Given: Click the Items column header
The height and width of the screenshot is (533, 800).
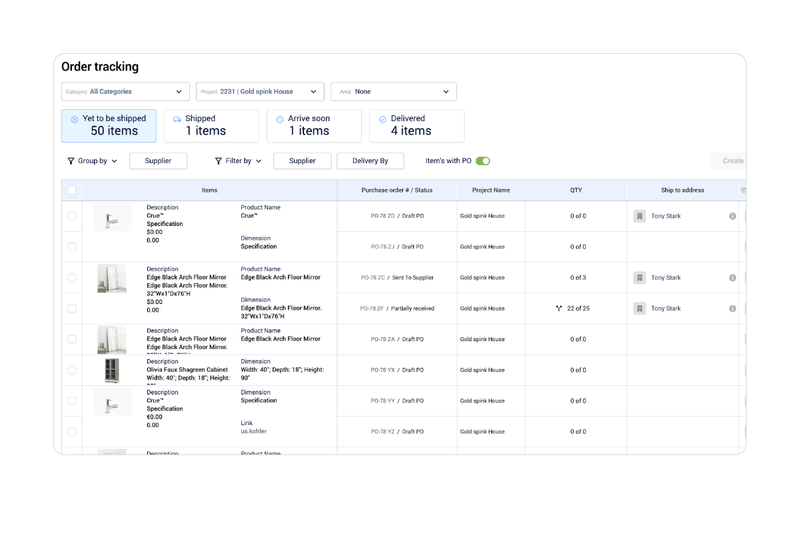Looking at the screenshot, I should click(209, 190).
